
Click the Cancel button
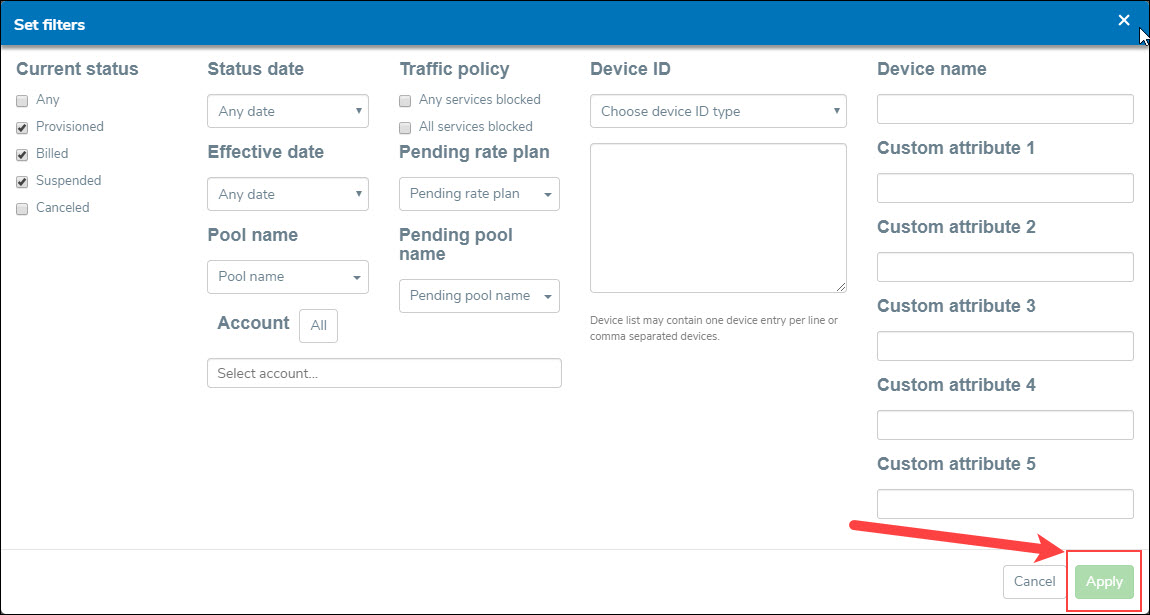tap(1035, 582)
